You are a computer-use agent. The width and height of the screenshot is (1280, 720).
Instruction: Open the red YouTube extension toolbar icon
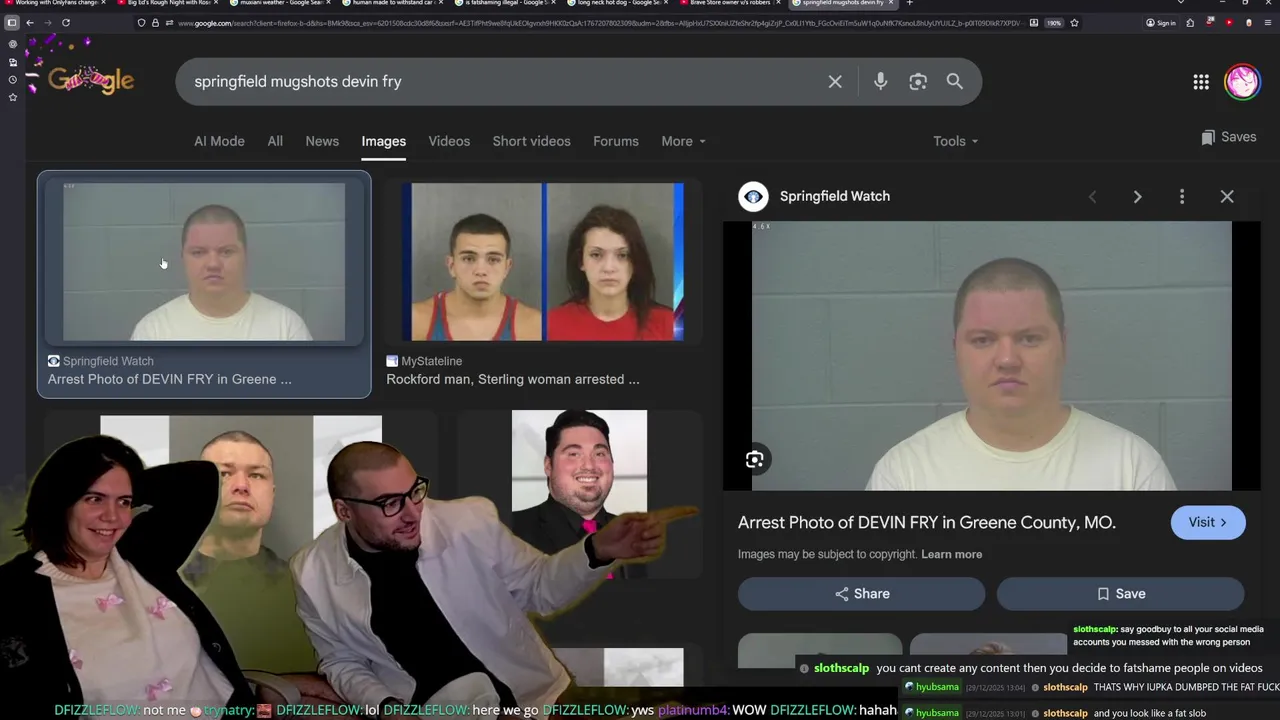click(x=1229, y=23)
